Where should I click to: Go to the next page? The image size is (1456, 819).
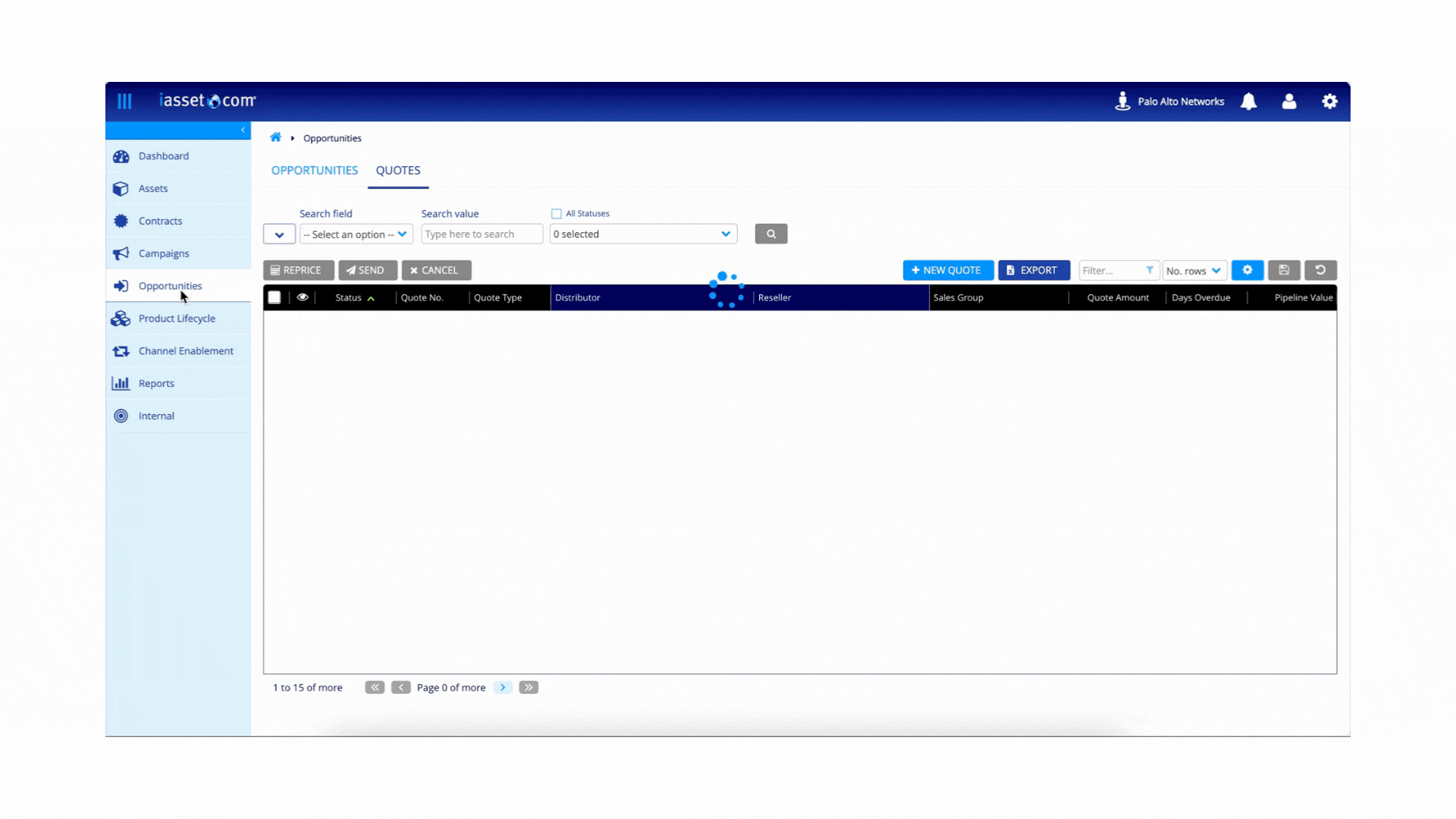(503, 688)
